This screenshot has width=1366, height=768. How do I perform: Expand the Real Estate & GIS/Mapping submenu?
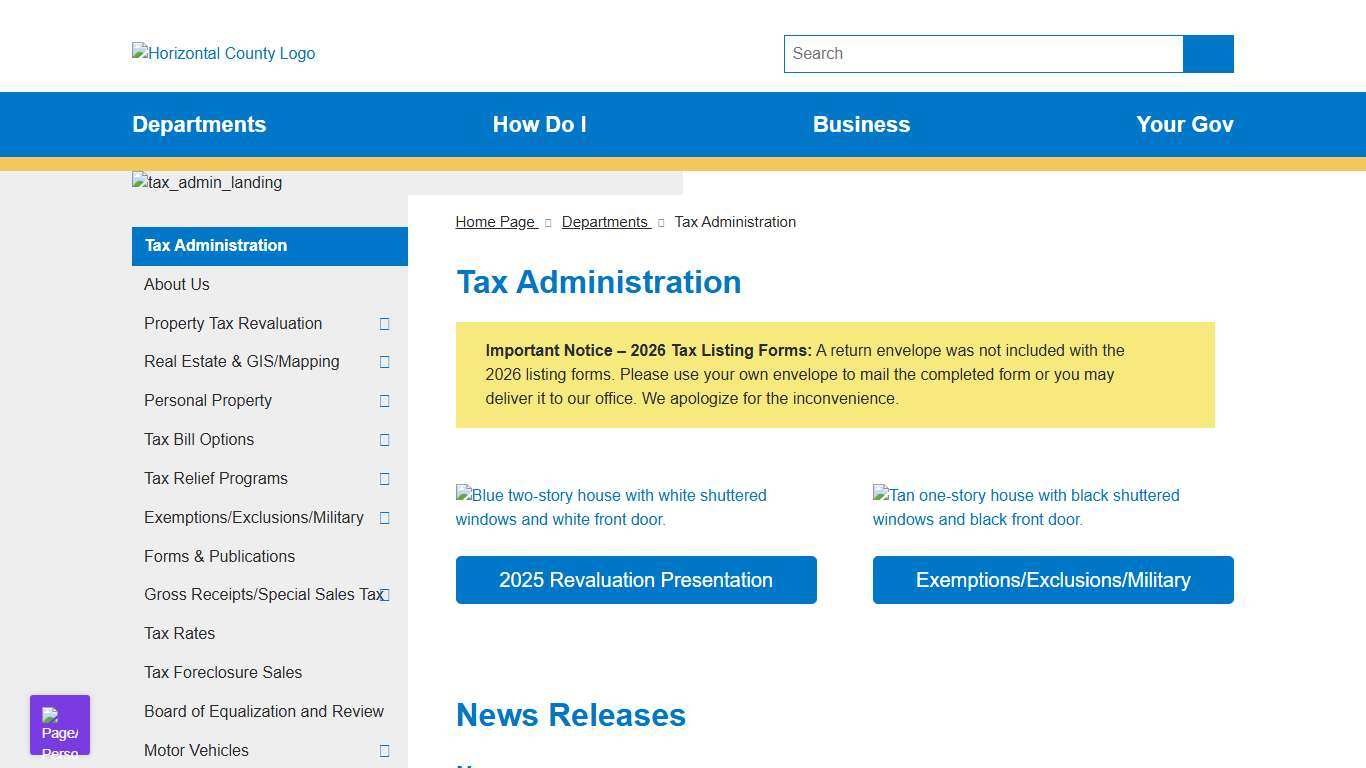click(384, 362)
